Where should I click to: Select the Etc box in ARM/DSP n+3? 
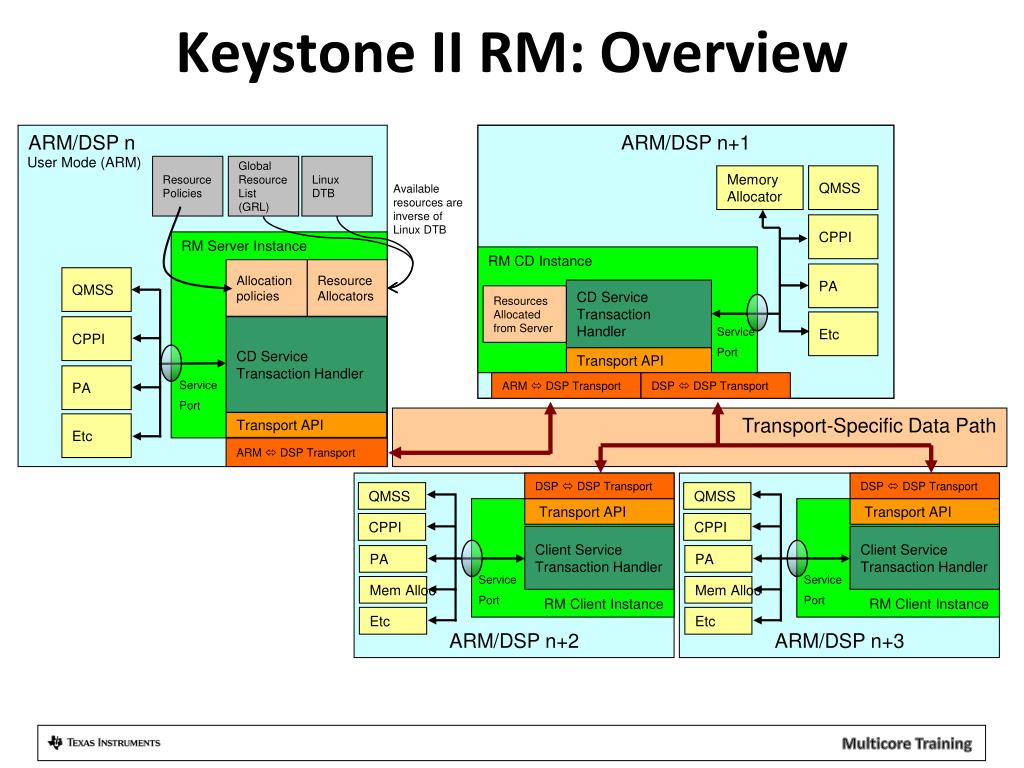point(718,621)
